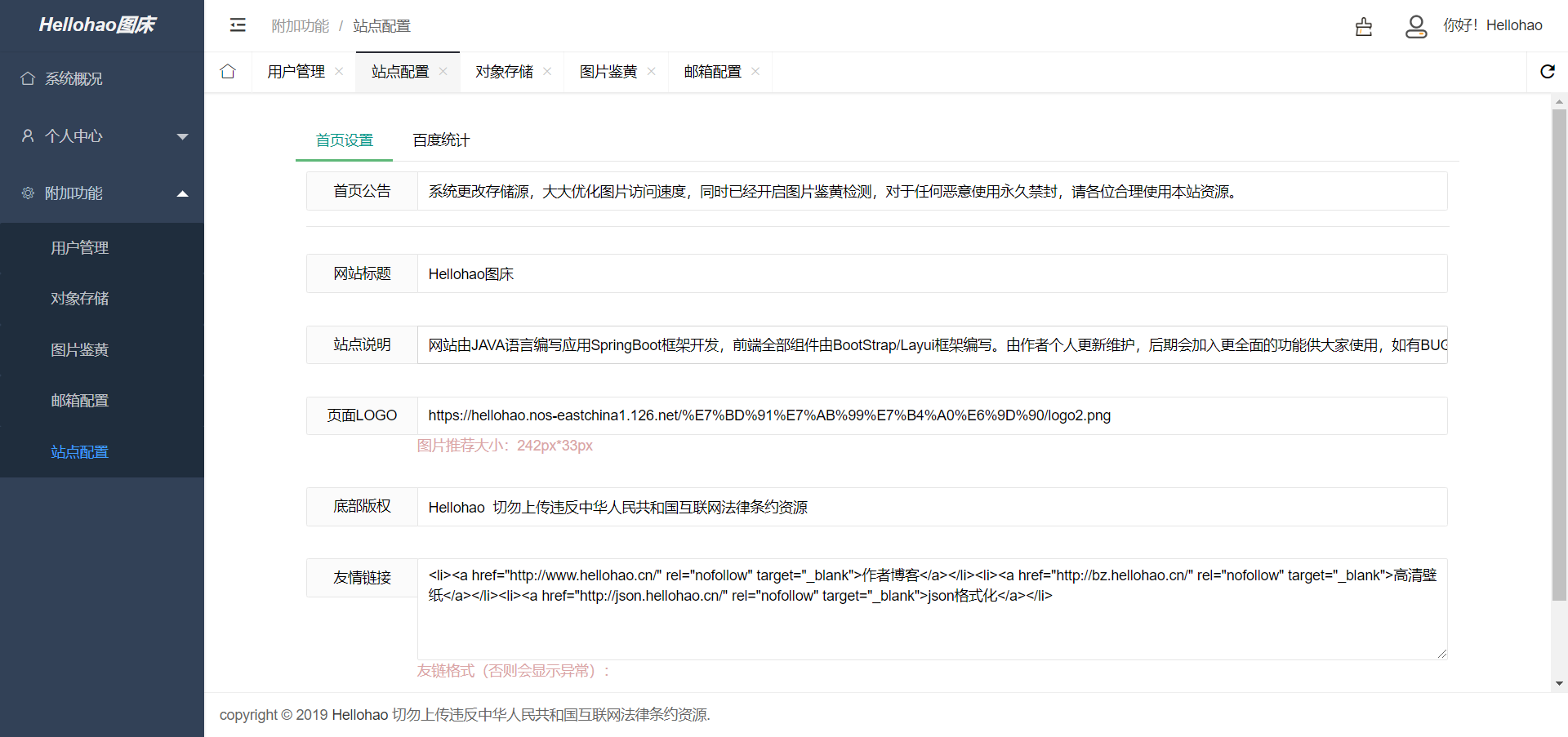Viewport: 1568px width, 737px height.
Task: Select the 系统概况 home icon in sidebar
Action: click(x=27, y=78)
